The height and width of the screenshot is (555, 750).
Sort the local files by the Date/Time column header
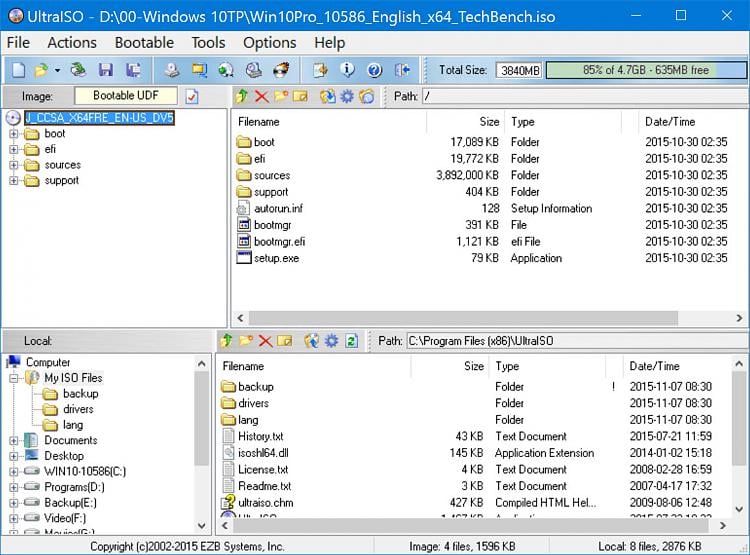(678, 366)
